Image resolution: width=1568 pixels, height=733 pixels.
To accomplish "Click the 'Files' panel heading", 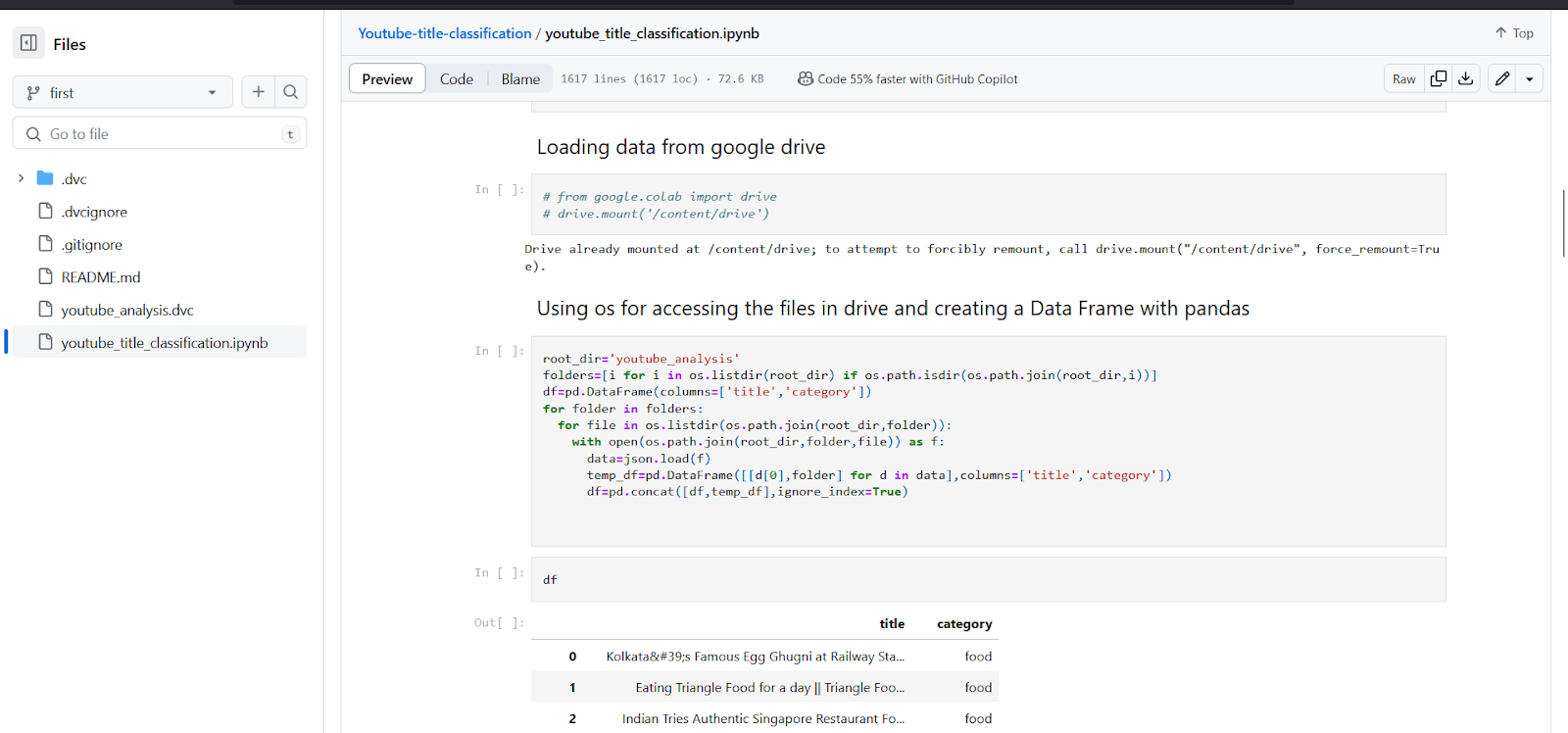I will click(70, 44).
